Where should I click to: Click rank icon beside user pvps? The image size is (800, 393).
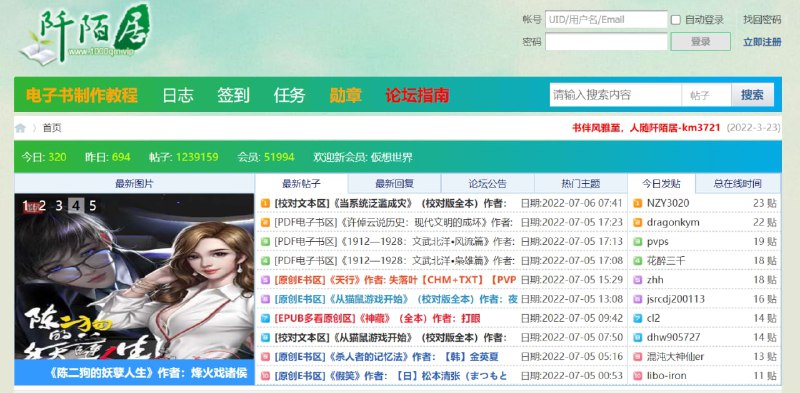pyautogui.click(x=638, y=241)
